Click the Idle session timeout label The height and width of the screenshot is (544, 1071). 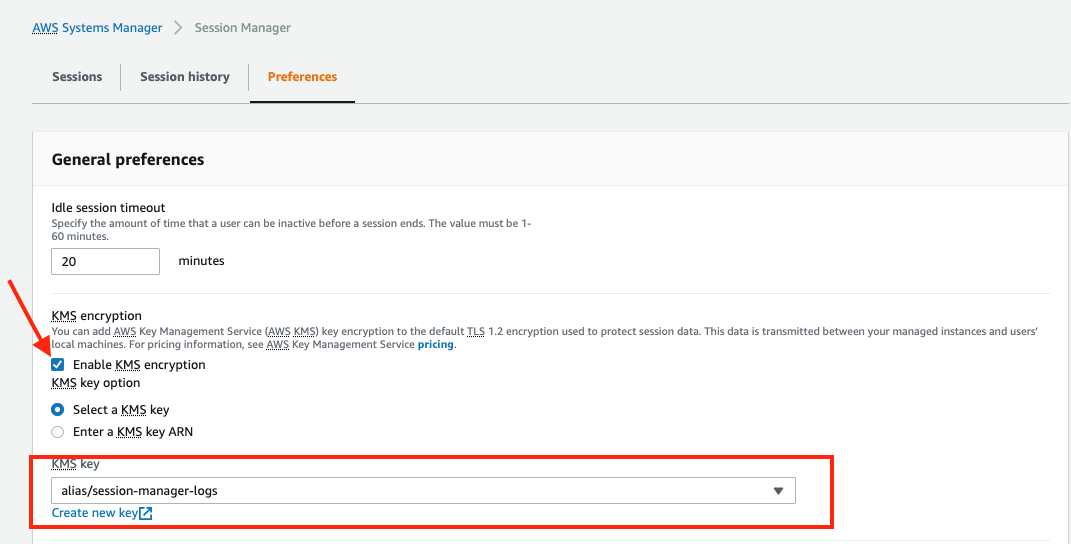pos(109,208)
